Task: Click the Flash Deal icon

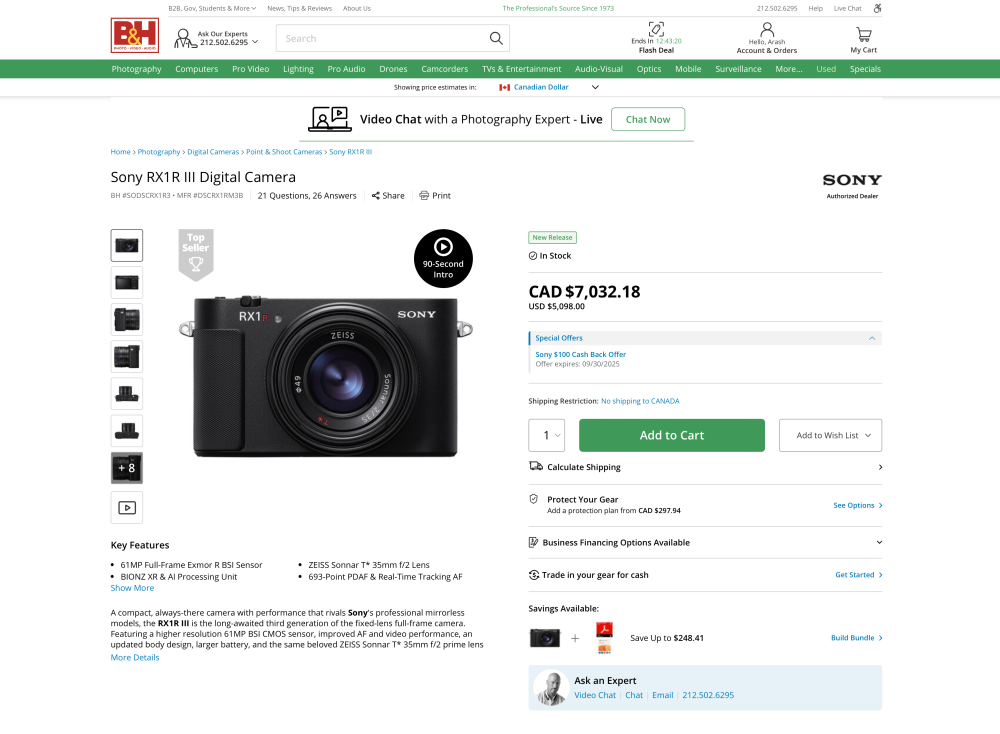Action: [x=656, y=29]
